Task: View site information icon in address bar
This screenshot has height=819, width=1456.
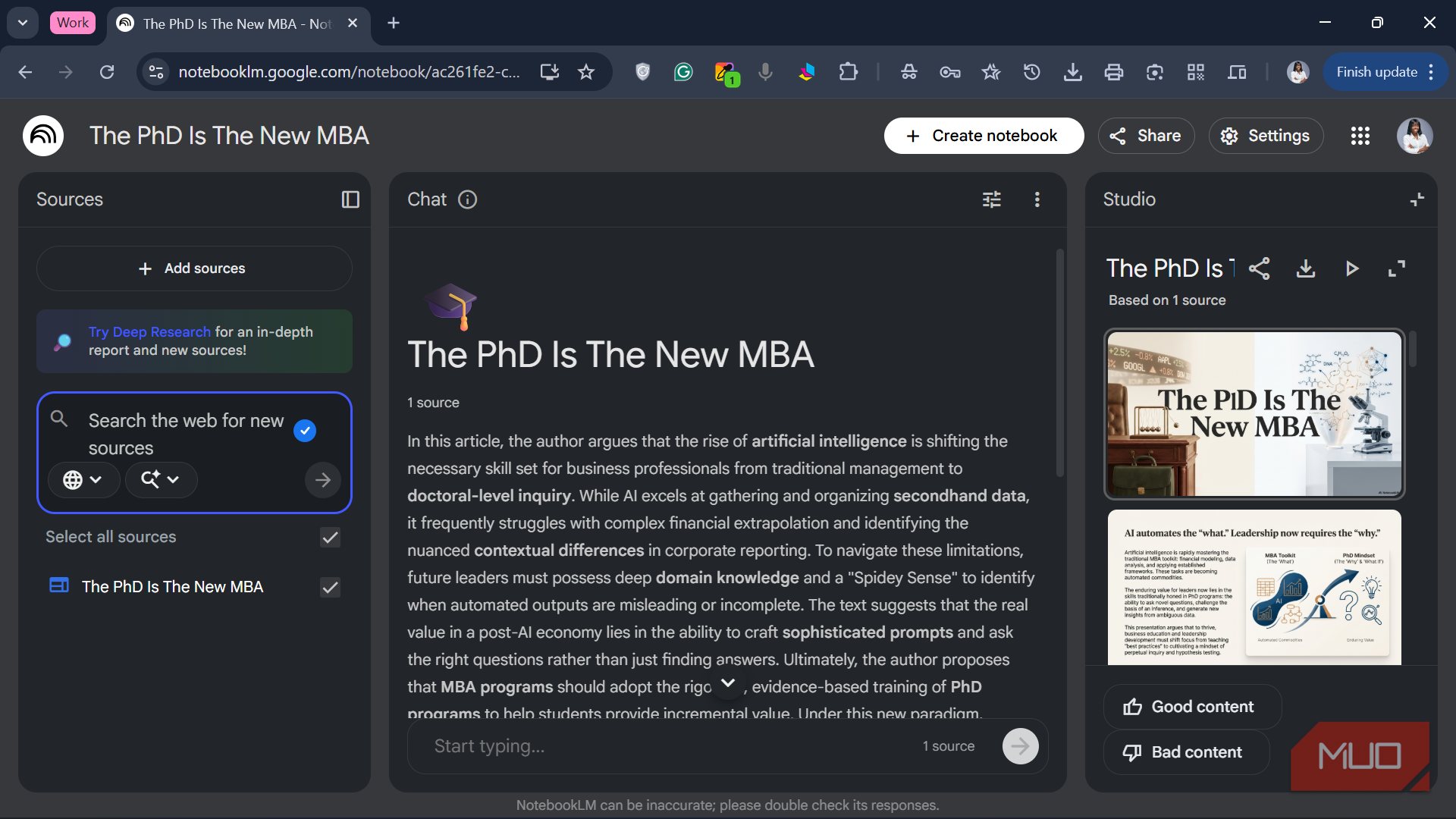Action: pyautogui.click(x=156, y=72)
